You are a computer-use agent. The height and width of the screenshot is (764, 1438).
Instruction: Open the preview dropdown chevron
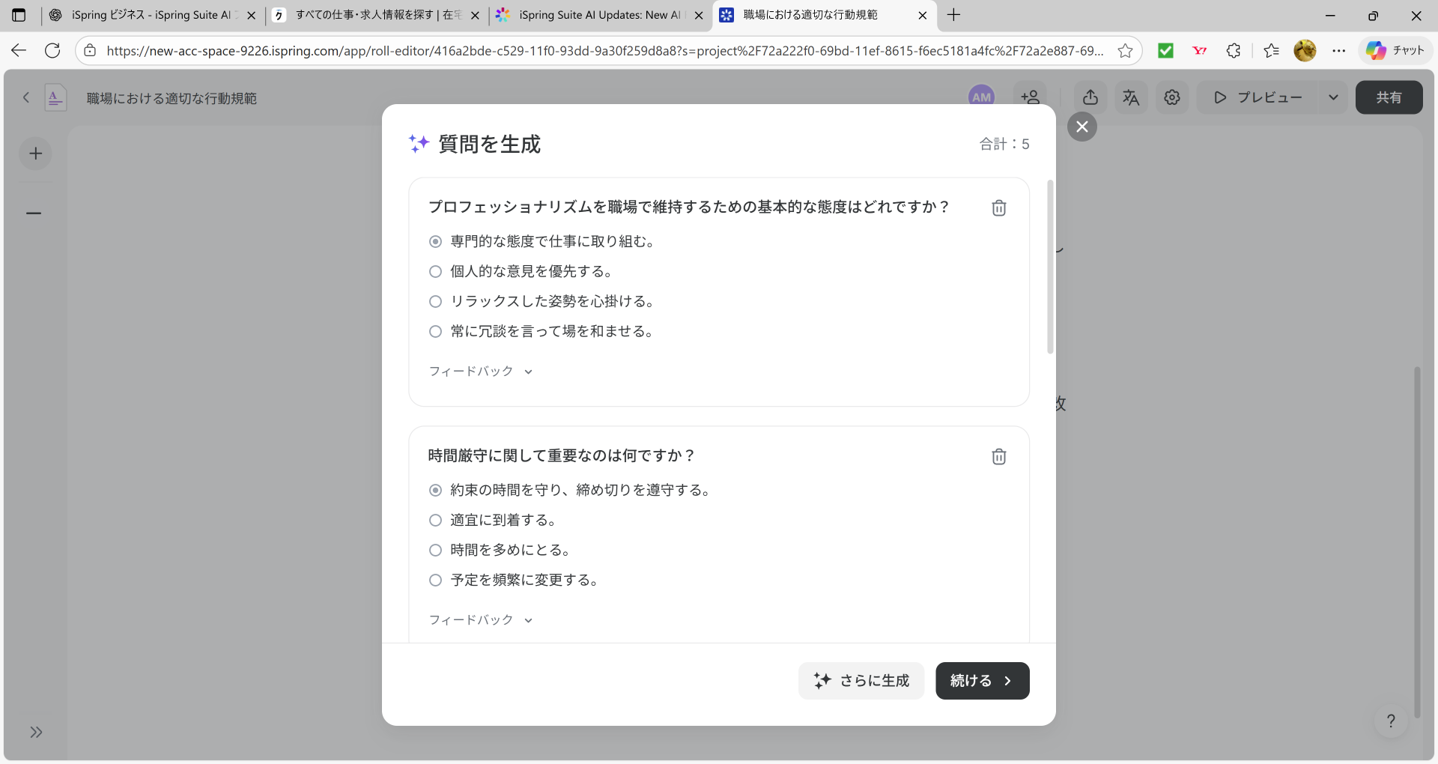point(1333,97)
